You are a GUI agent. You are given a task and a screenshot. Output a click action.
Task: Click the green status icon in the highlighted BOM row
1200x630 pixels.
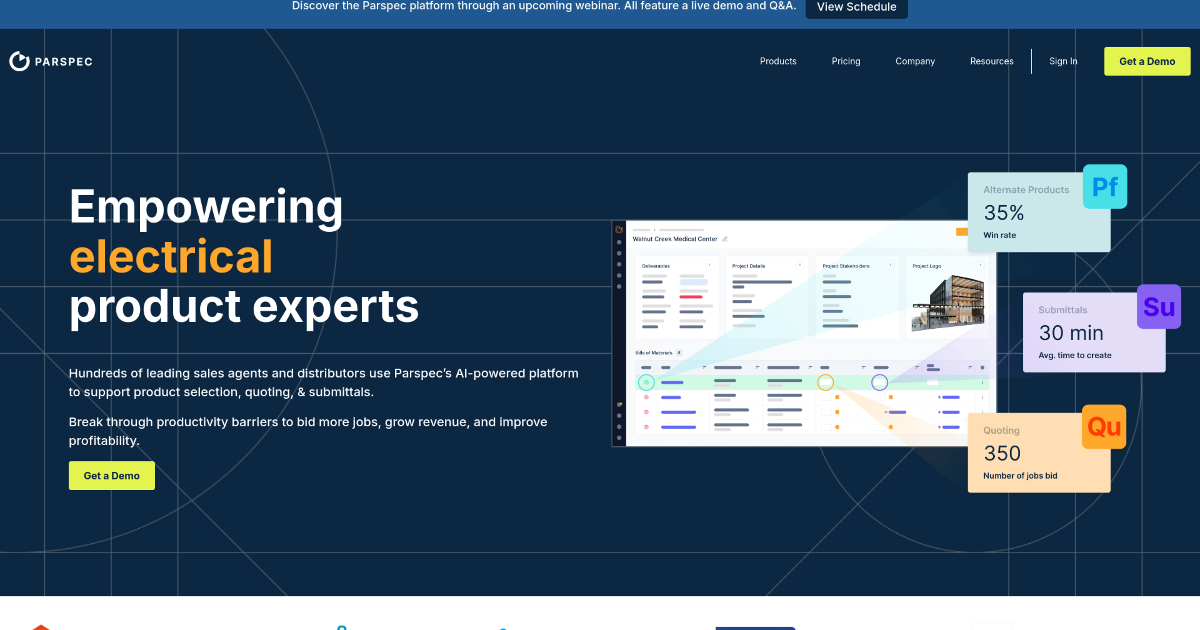(x=647, y=382)
